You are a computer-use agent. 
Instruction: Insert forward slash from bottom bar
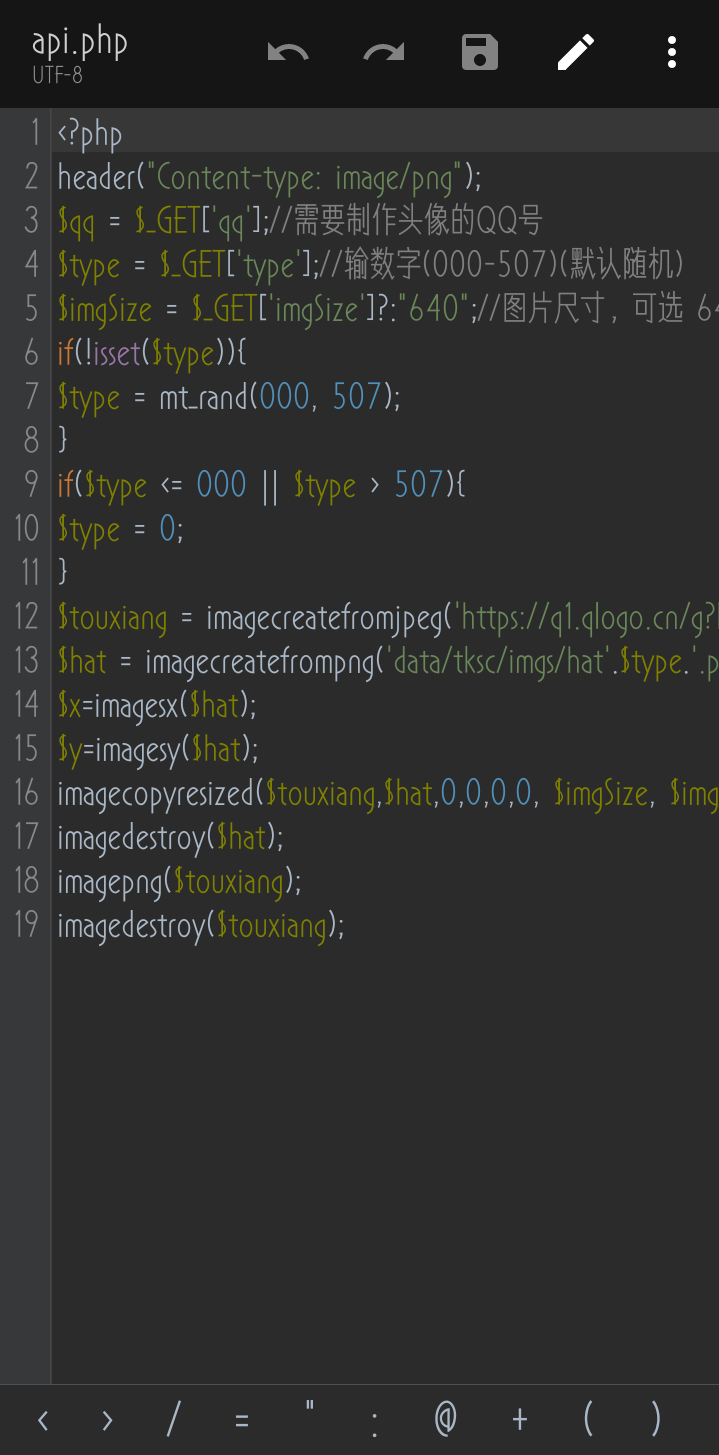(x=174, y=1419)
